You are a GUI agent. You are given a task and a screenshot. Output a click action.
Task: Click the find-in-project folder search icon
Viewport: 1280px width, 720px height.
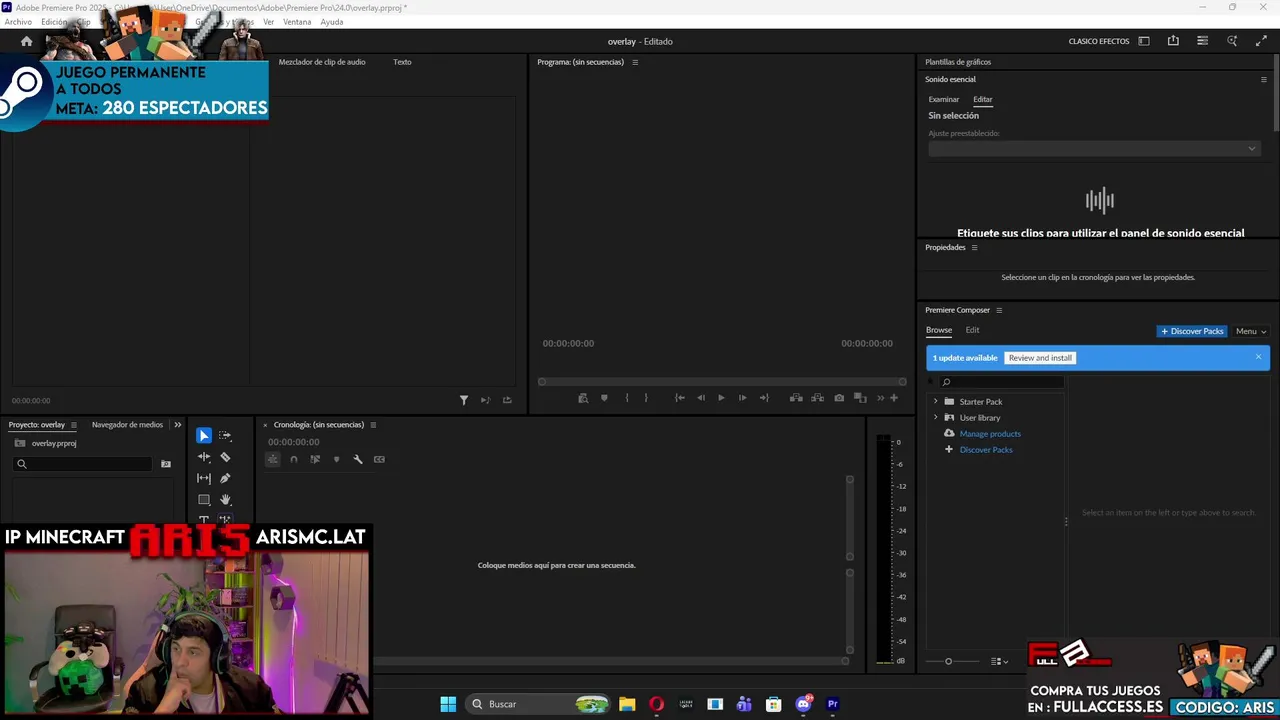166,464
